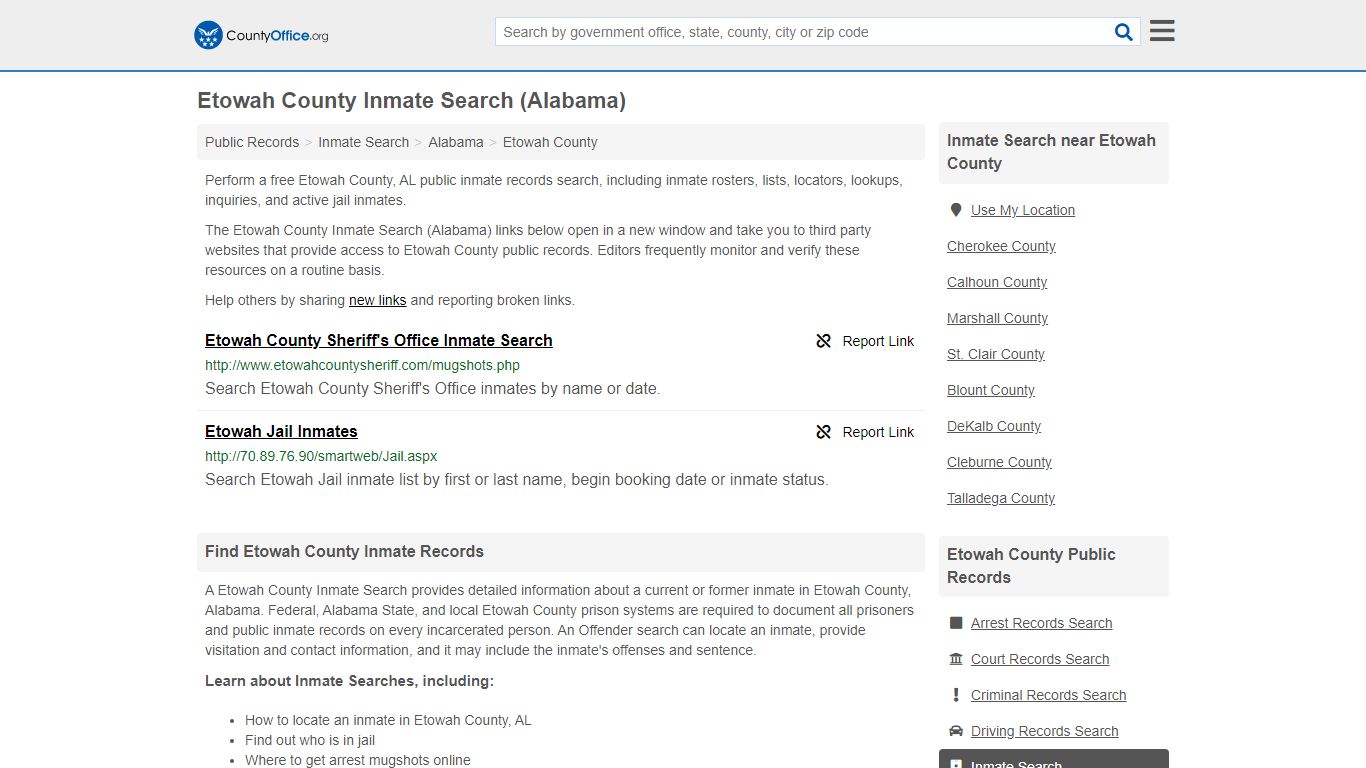Click the 'Etowah County Inmate Search (Alabama)' page title
This screenshot has height=768, width=1366.
tap(411, 100)
